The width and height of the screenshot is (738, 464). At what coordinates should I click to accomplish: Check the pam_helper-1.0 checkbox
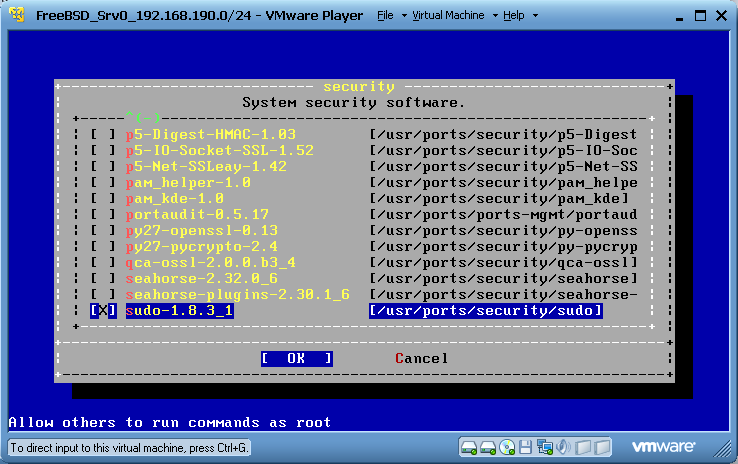[103, 183]
